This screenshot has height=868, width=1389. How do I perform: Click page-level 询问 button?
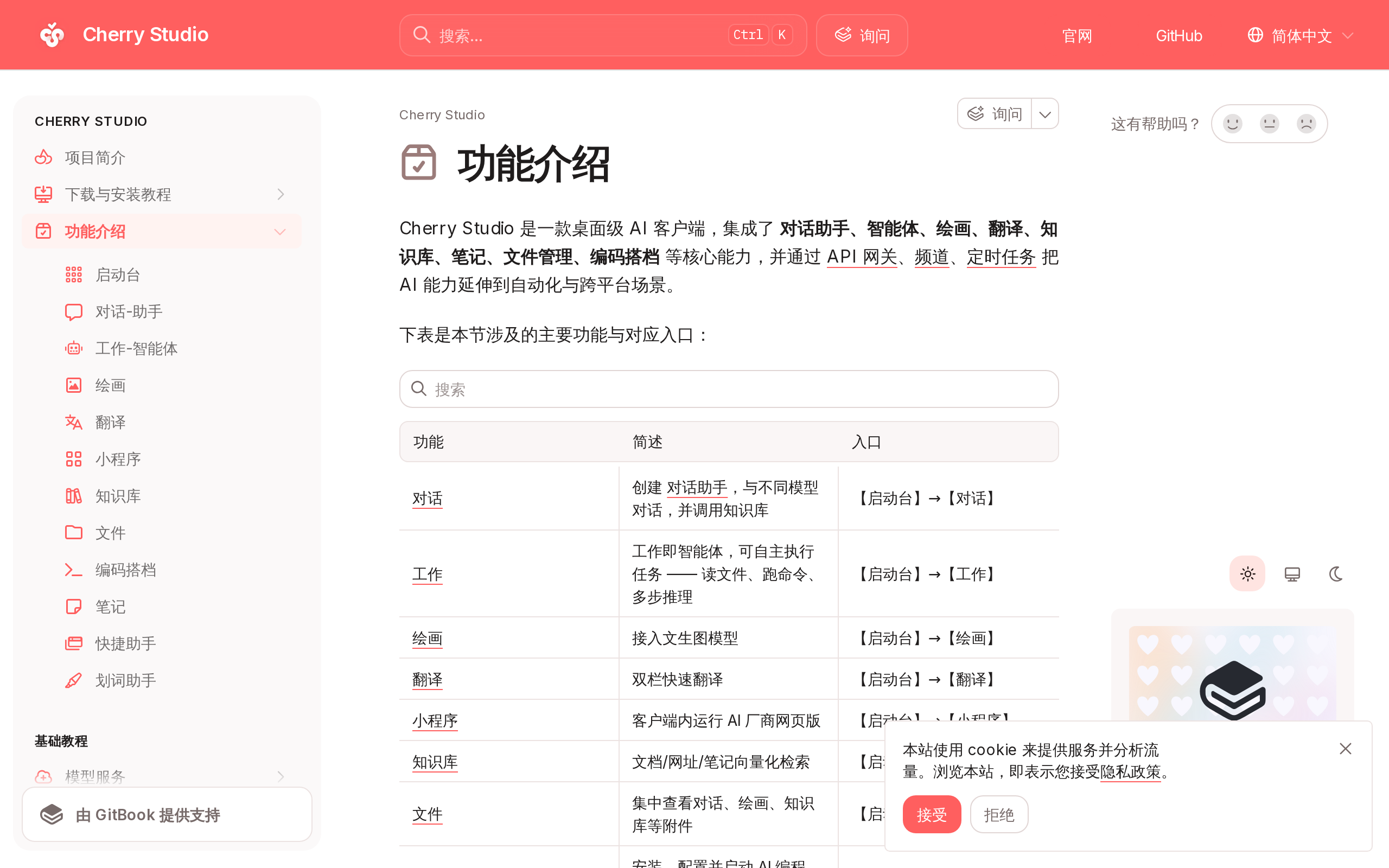click(995, 114)
